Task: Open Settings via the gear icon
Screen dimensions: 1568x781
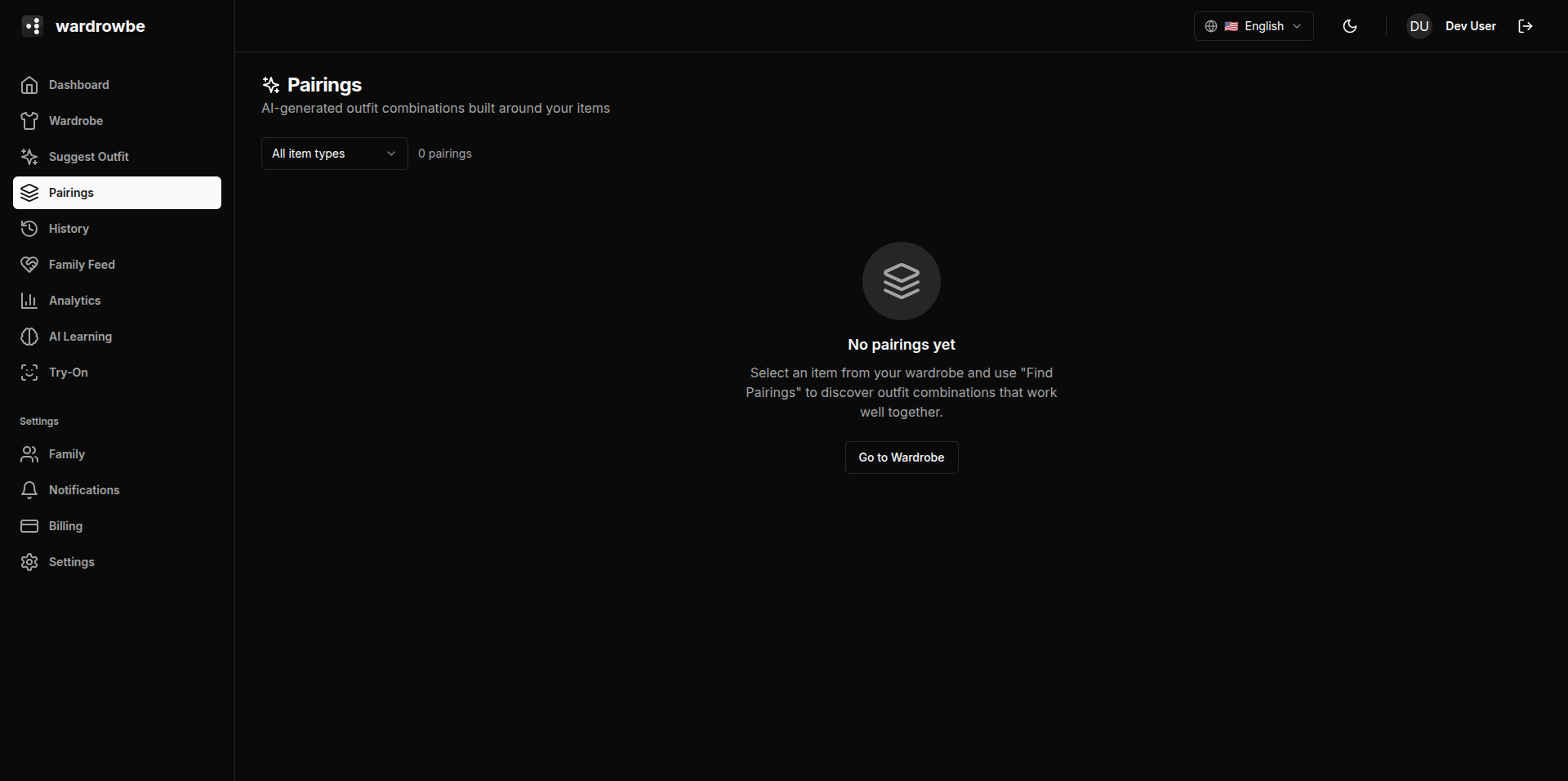Action: 29,562
